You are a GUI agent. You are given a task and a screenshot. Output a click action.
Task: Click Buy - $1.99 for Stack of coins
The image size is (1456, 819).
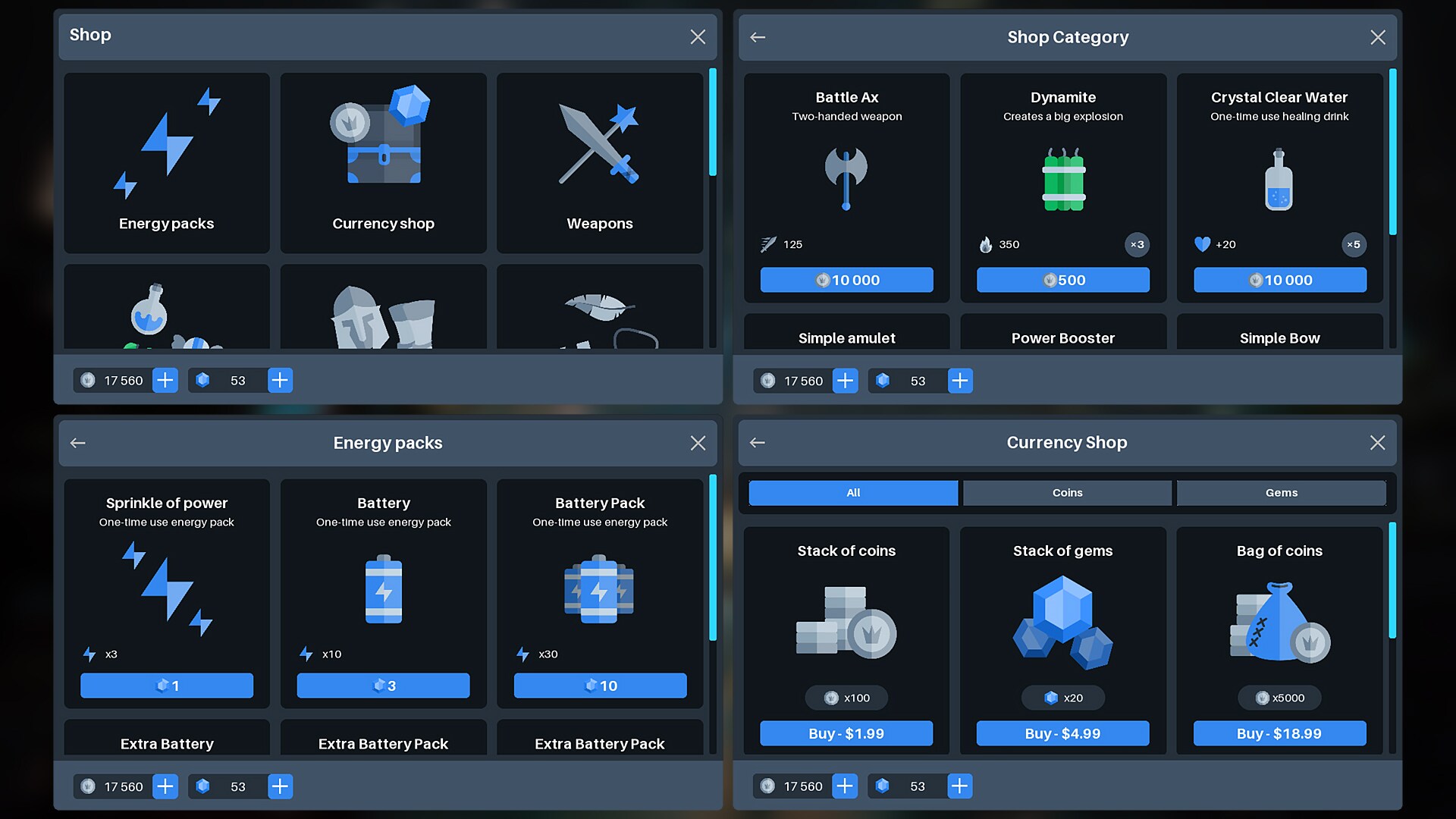846,733
